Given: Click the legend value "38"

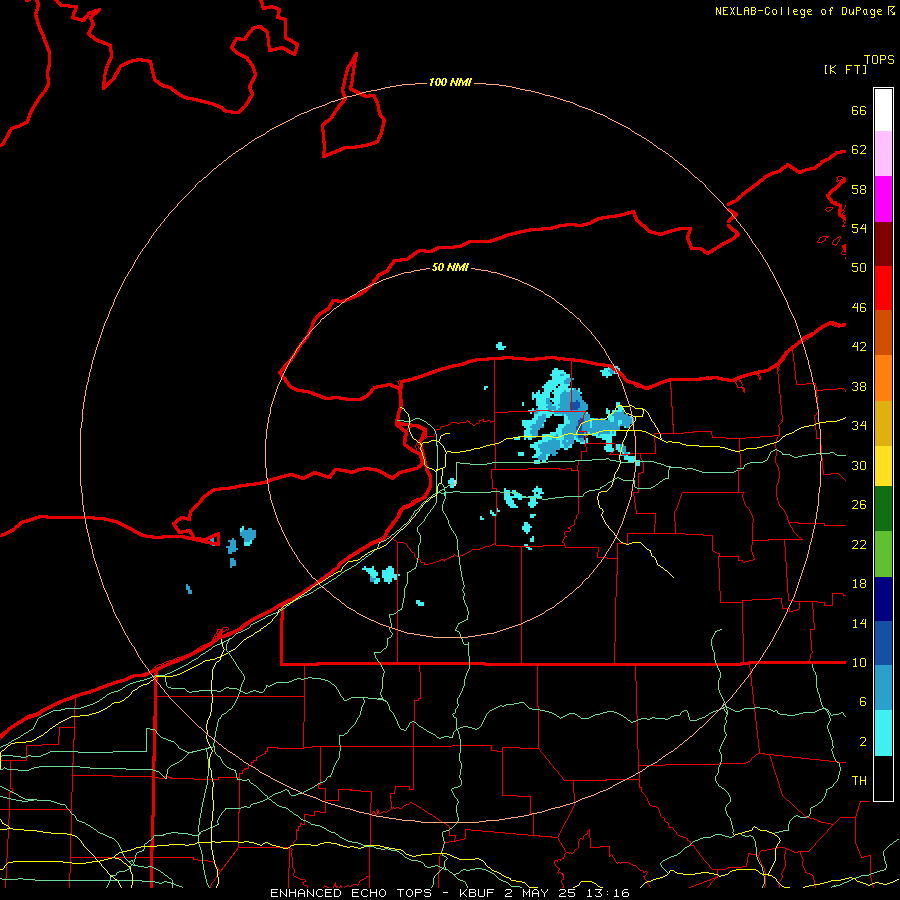Looking at the screenshot, I should click(859, 387).
